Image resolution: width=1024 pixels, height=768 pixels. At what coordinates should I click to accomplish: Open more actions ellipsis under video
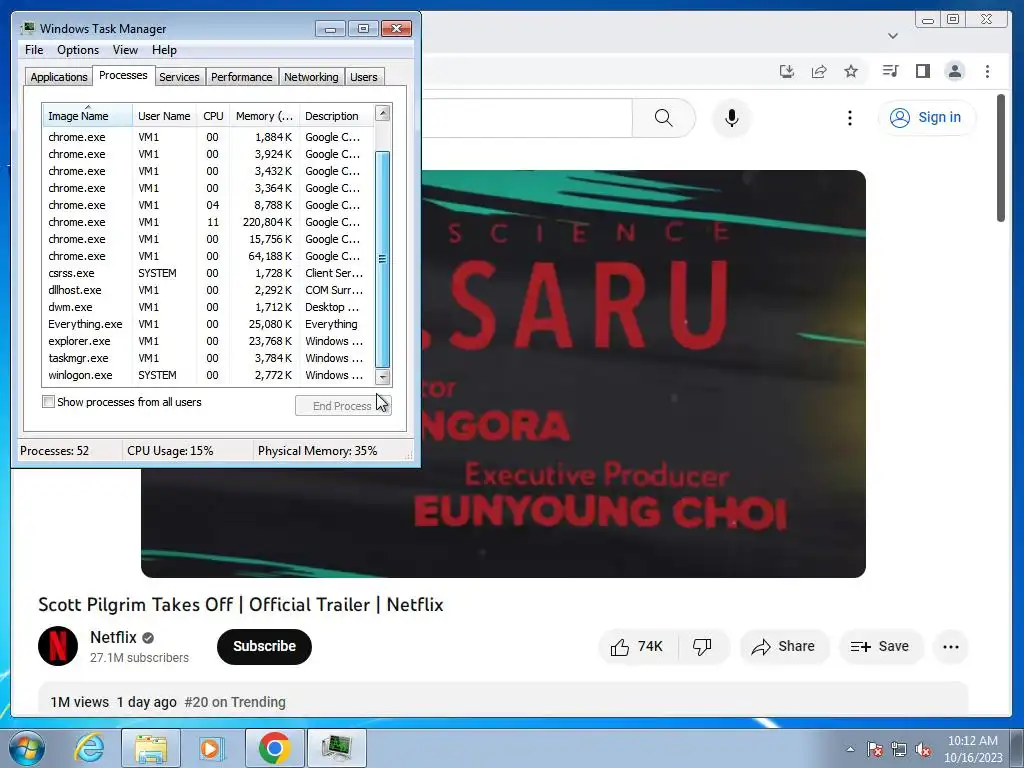pyautogui.click(x=951, y=647)
